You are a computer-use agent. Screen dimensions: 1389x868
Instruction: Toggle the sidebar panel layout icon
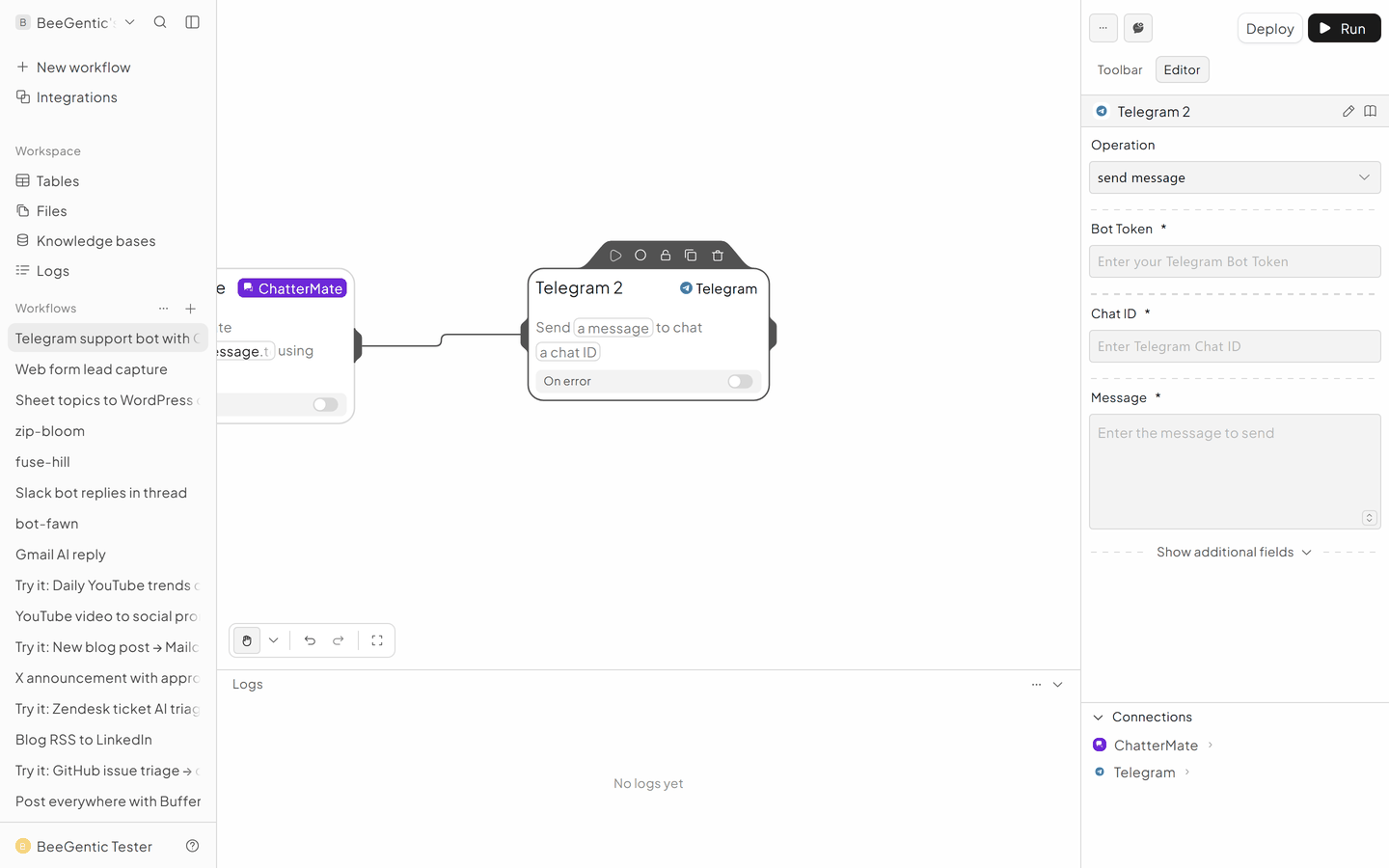click(x=192, y=22)
